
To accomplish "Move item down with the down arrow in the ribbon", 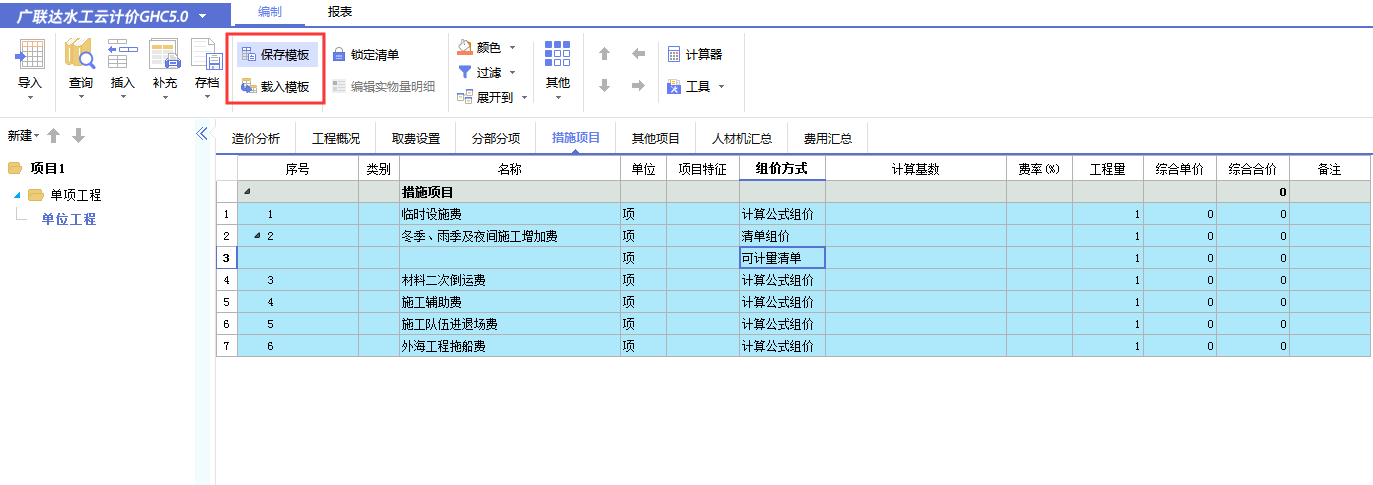I will tap(604, 86).
